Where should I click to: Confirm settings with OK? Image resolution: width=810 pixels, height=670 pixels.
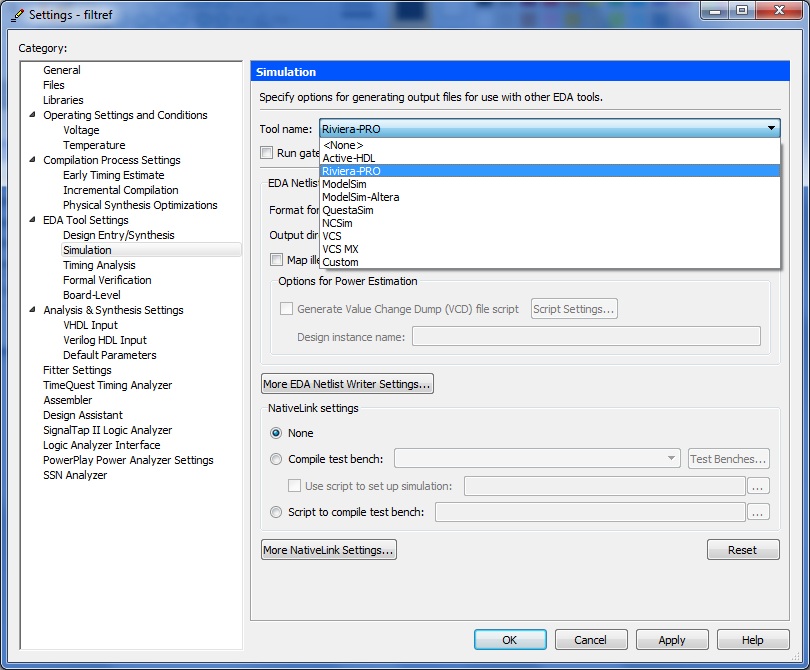(x=510, y=640)
